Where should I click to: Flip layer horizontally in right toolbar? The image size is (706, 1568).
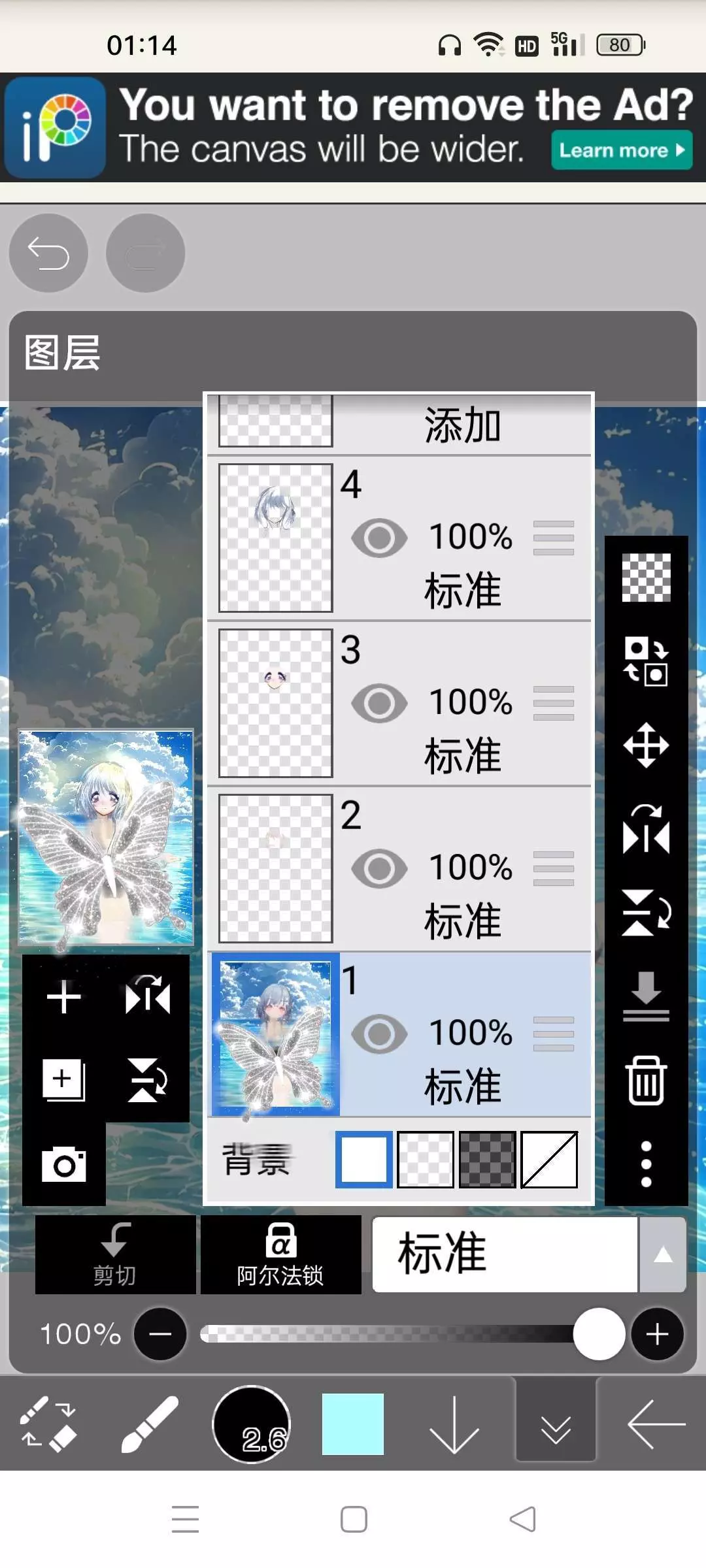(x=646, y=829)
